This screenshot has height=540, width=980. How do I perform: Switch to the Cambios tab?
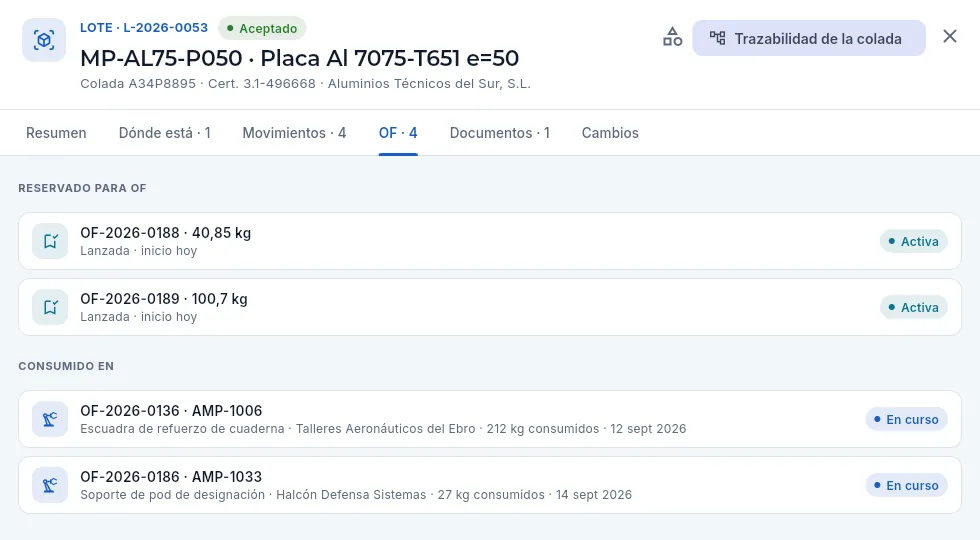pos(610,133)
